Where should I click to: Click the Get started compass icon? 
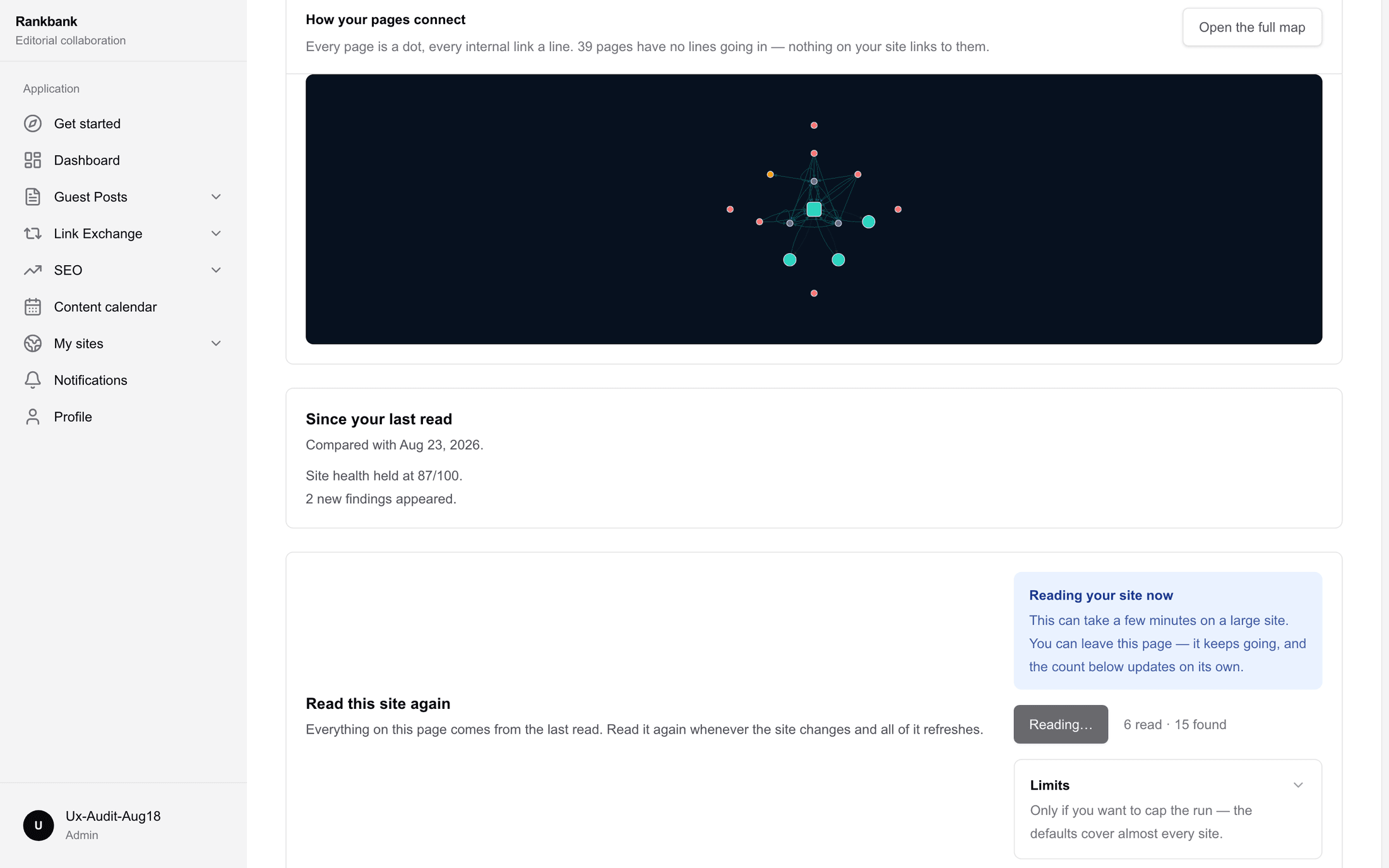tap(33, 124)
